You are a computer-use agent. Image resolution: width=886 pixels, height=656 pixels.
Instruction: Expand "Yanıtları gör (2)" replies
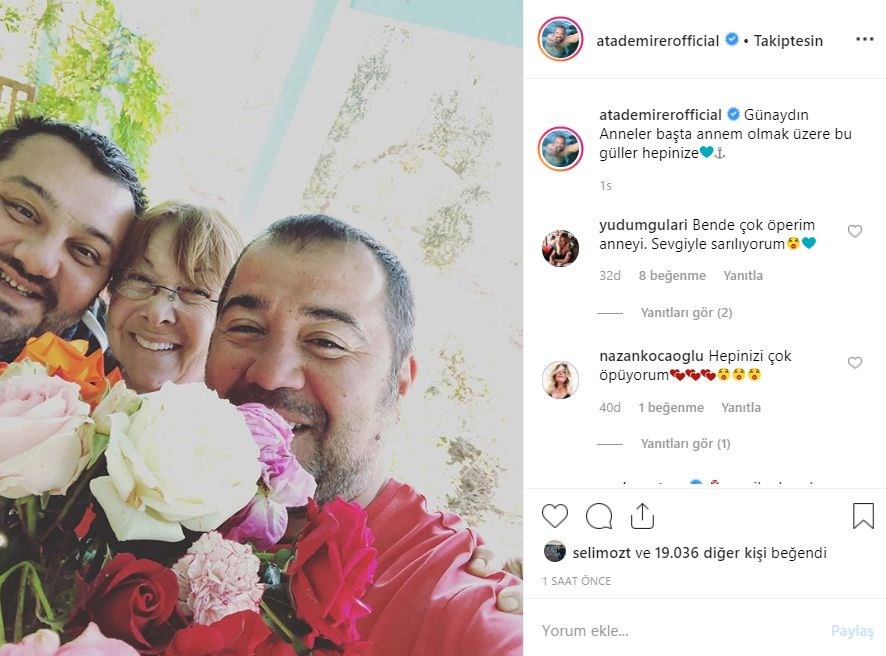pyautogui.click(x=686, y=312)
